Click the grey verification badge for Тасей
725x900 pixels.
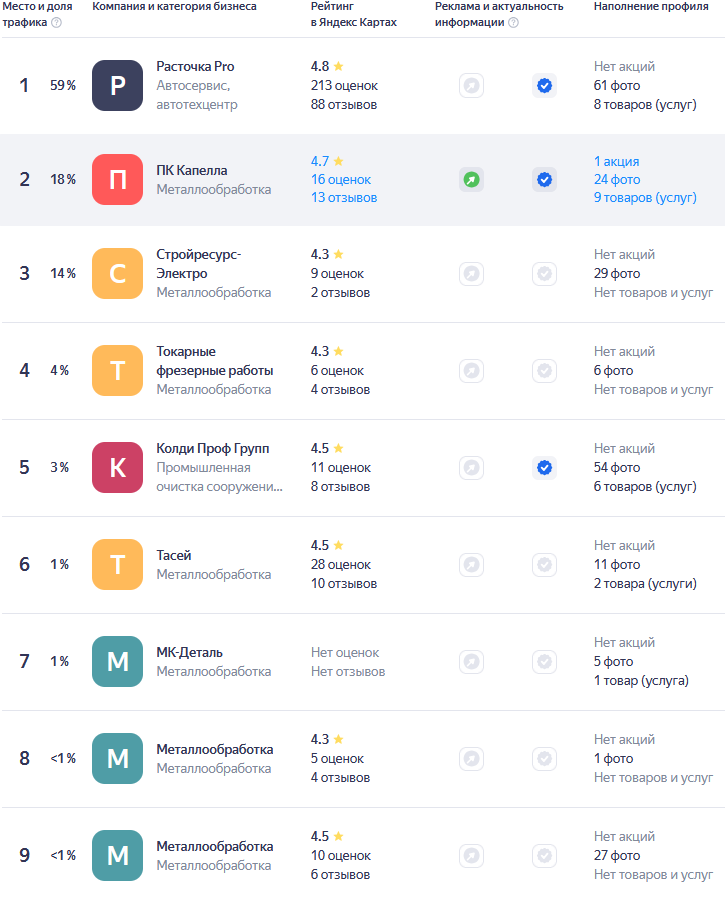(x=544, y=564)
